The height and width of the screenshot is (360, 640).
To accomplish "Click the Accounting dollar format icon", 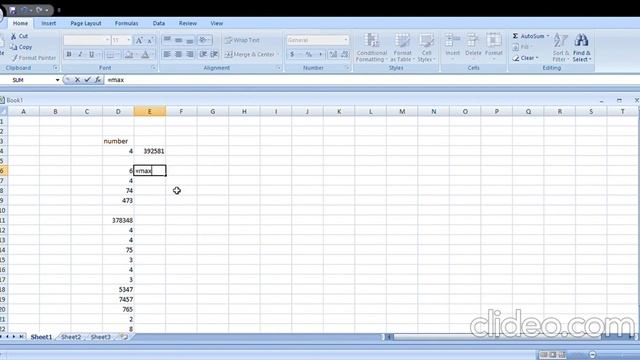I will point(292,54).
